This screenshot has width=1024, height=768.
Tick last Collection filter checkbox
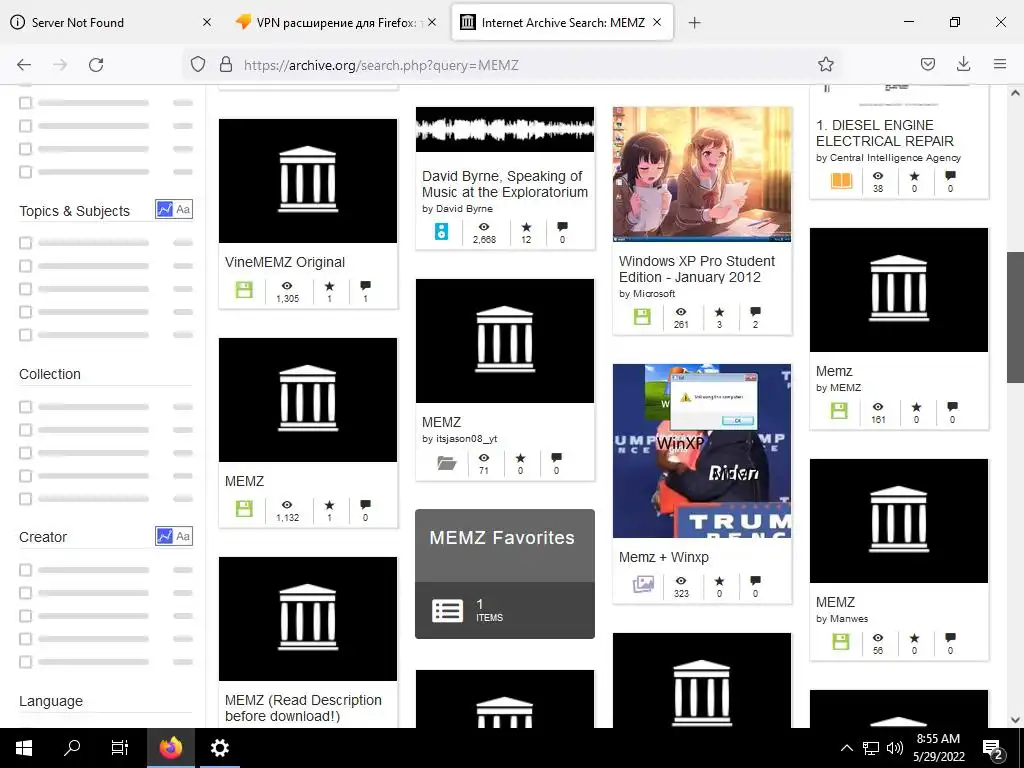(x=25, y=499)
